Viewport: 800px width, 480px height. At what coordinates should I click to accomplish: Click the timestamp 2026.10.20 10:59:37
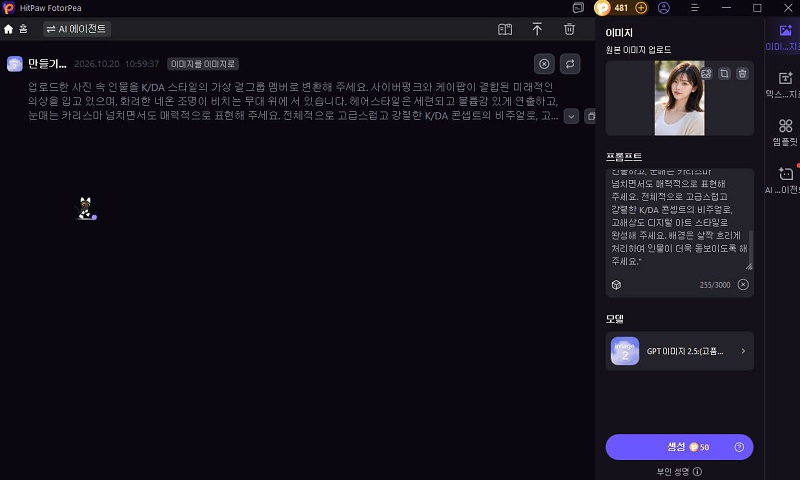click(117, 64)
